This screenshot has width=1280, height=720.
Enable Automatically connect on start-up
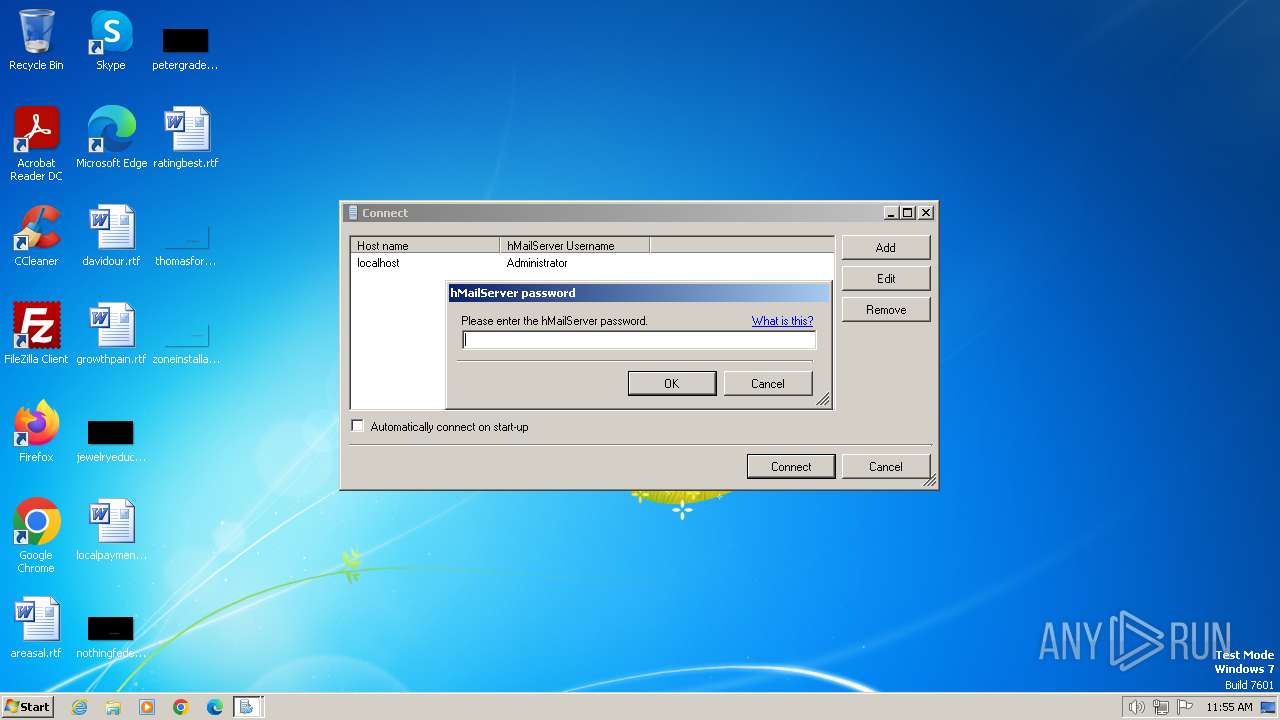(357, 426)
